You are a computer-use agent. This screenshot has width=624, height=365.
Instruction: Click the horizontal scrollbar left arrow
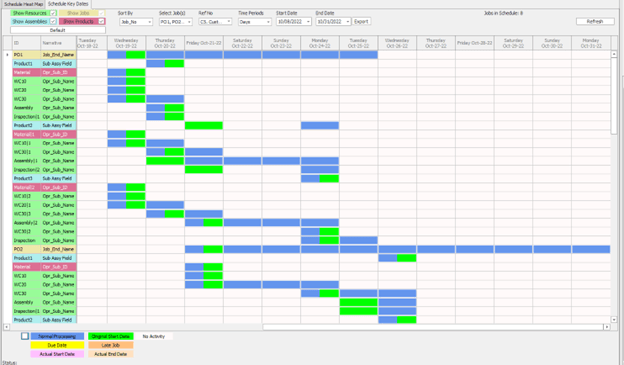[6, 327]
